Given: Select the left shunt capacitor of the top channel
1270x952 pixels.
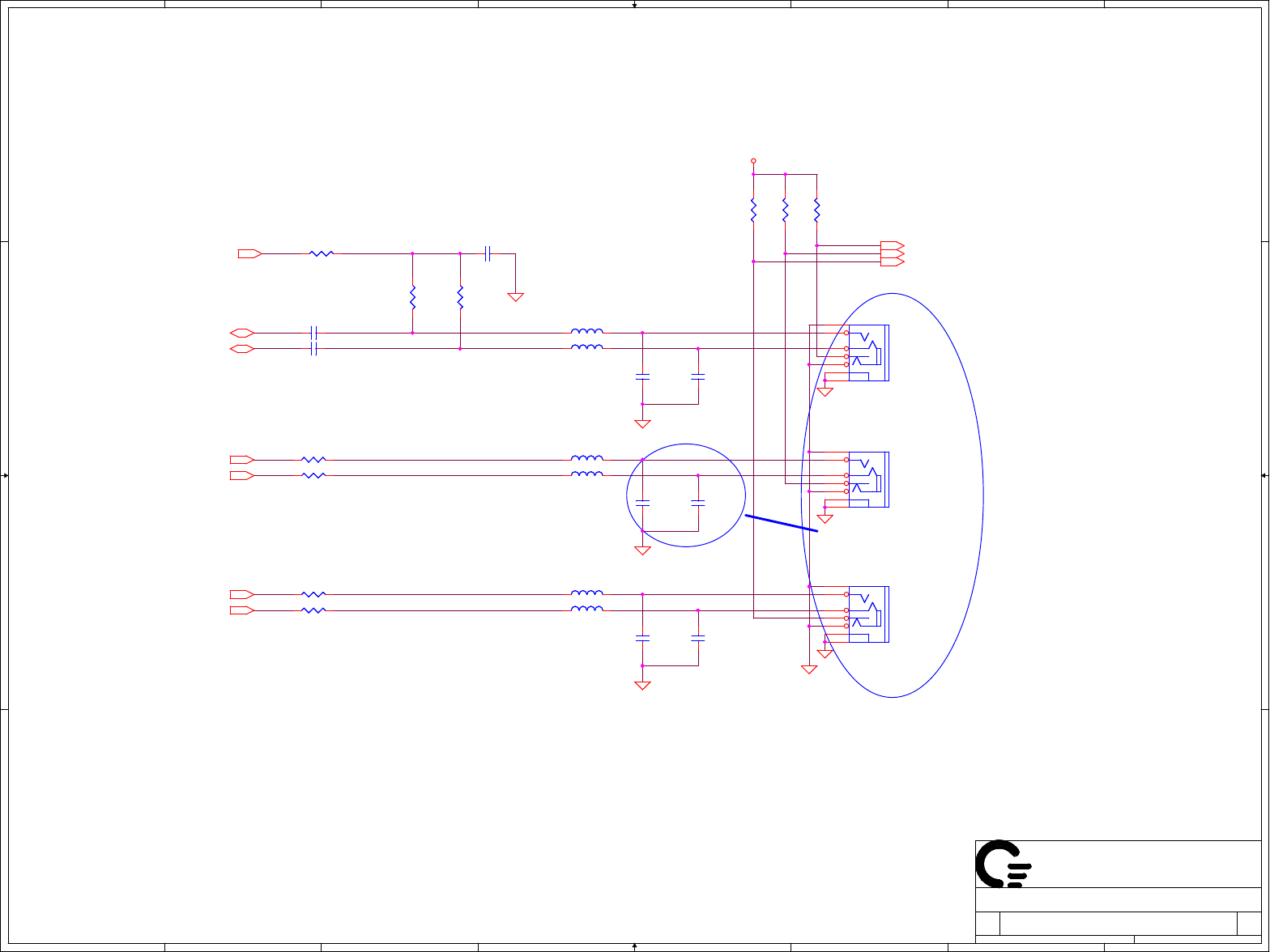Looking at the screenshot, I should pos(642,376).
